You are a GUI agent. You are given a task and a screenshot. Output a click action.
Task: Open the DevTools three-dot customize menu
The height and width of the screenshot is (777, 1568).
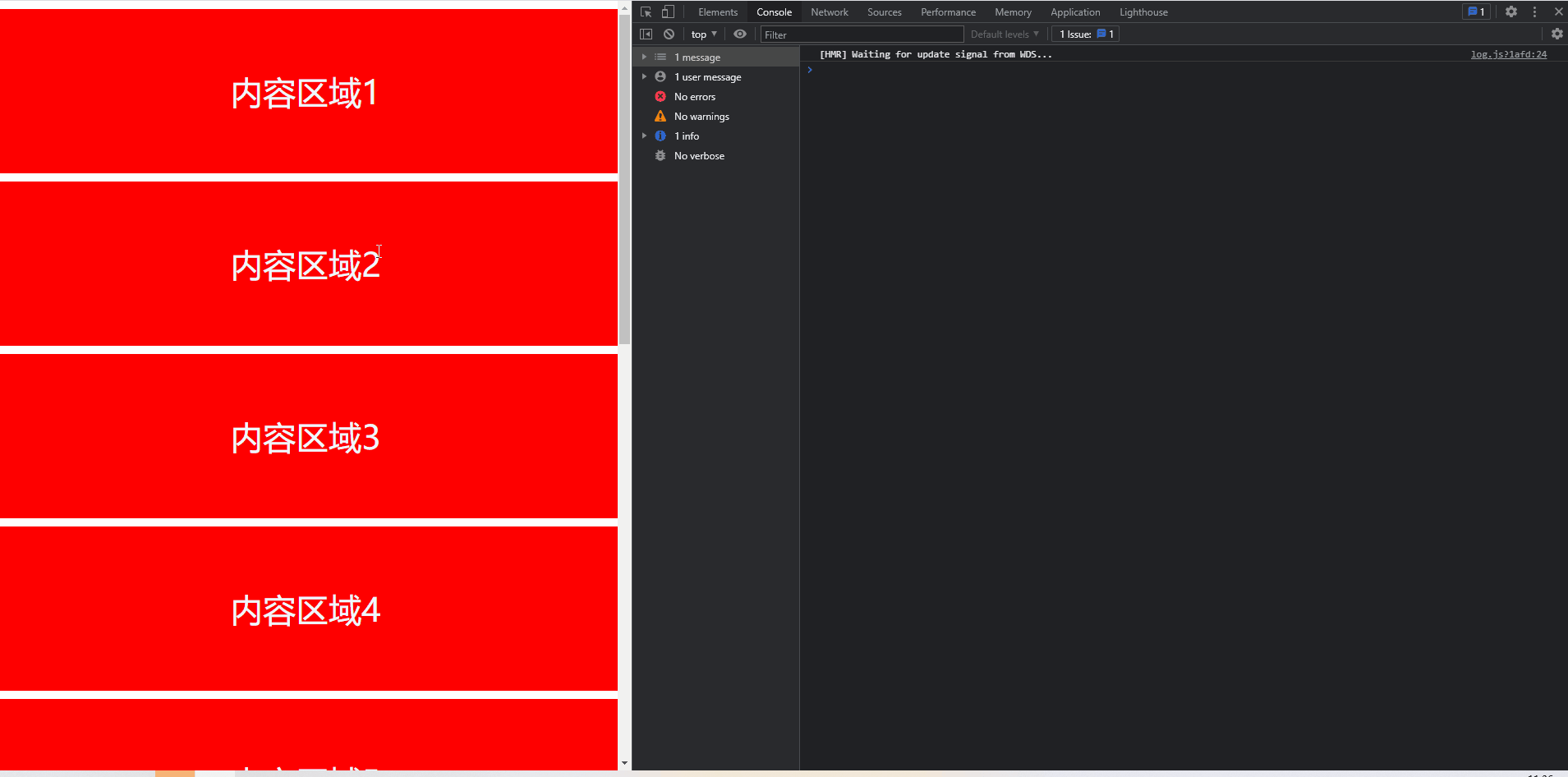tap(1534, 11)
